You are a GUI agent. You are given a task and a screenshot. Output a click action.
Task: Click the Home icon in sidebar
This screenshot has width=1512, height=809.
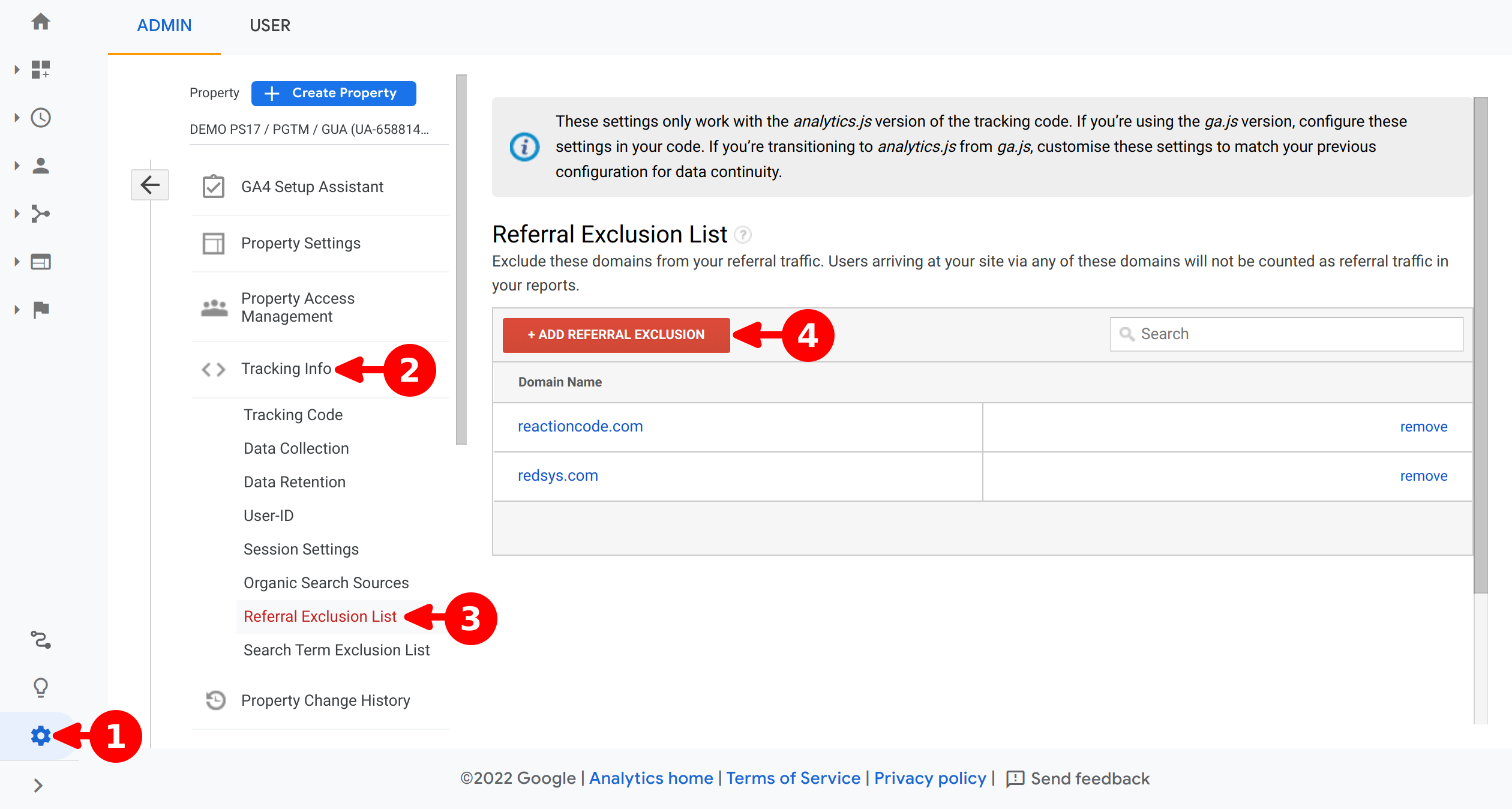tap(40, 22)
